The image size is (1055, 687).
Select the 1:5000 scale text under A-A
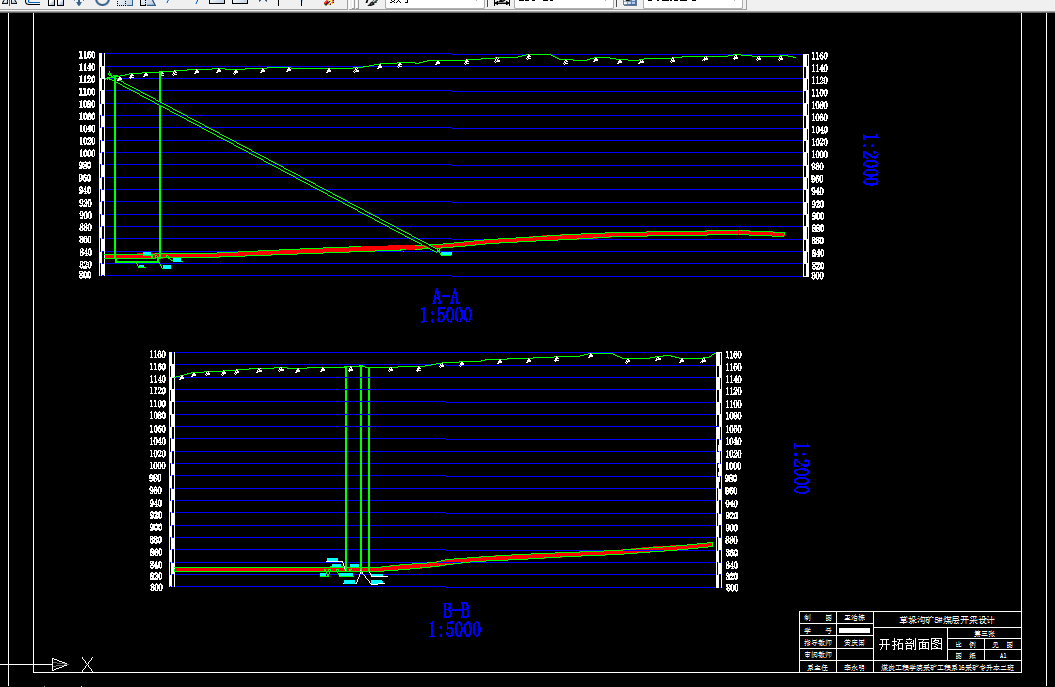pyautogui.click(x=446, y=315)
